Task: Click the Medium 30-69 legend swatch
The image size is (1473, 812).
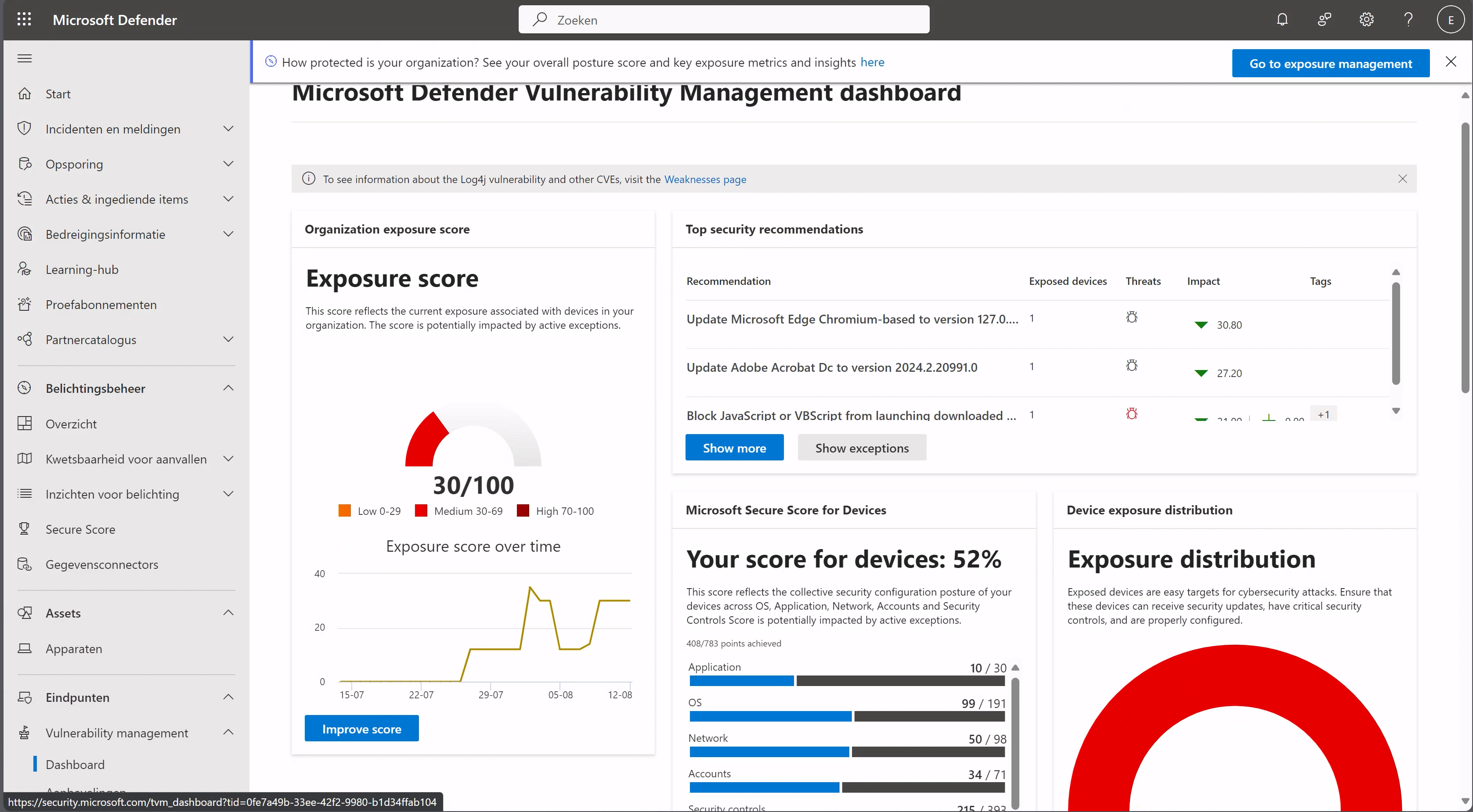Action: click(421, 511)
